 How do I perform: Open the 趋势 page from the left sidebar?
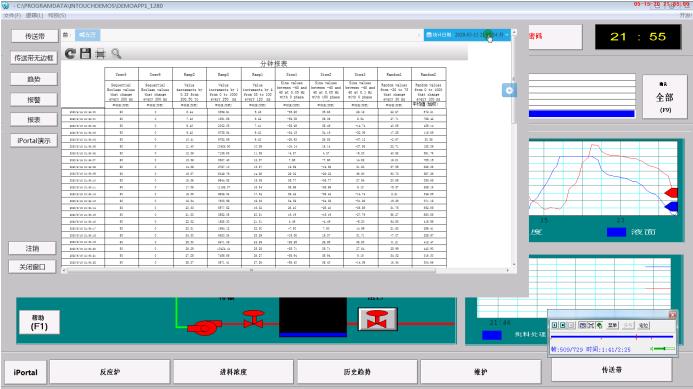(x=34, y=79)
